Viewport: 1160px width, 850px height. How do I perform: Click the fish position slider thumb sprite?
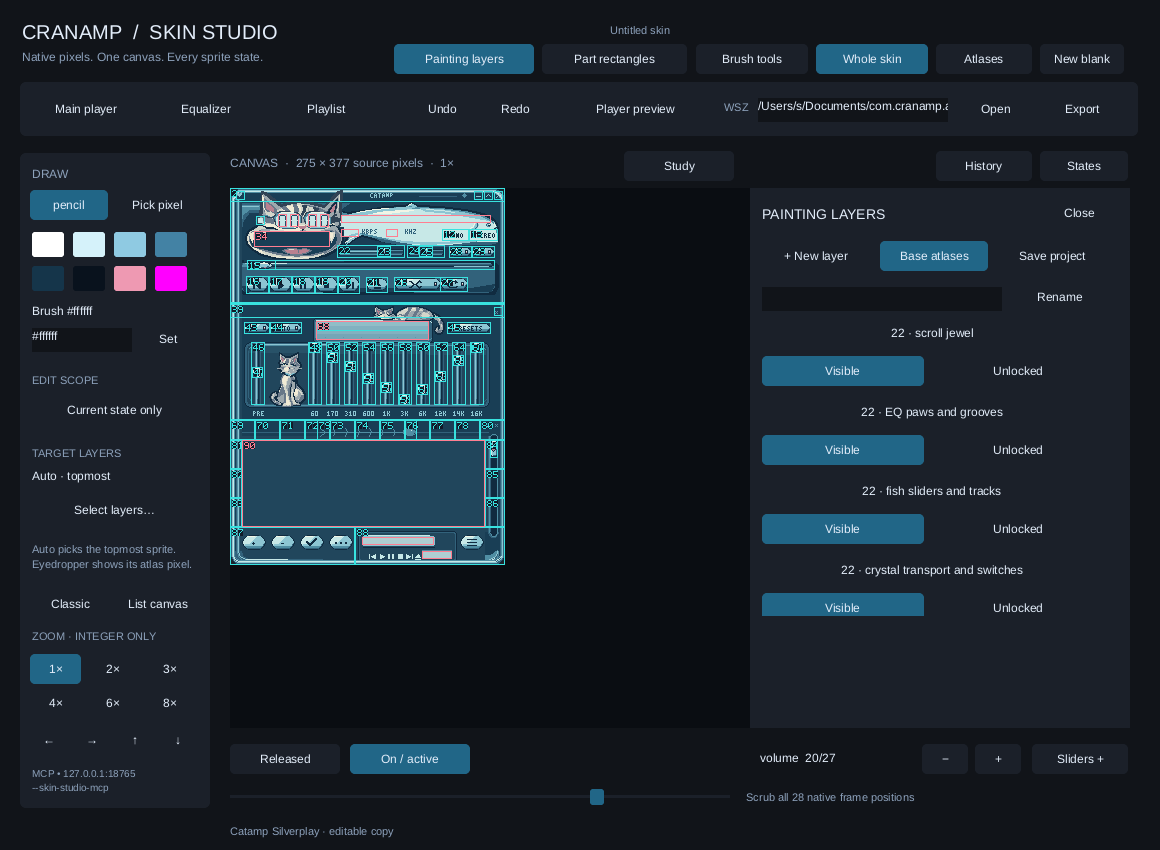tap(261, 265)
